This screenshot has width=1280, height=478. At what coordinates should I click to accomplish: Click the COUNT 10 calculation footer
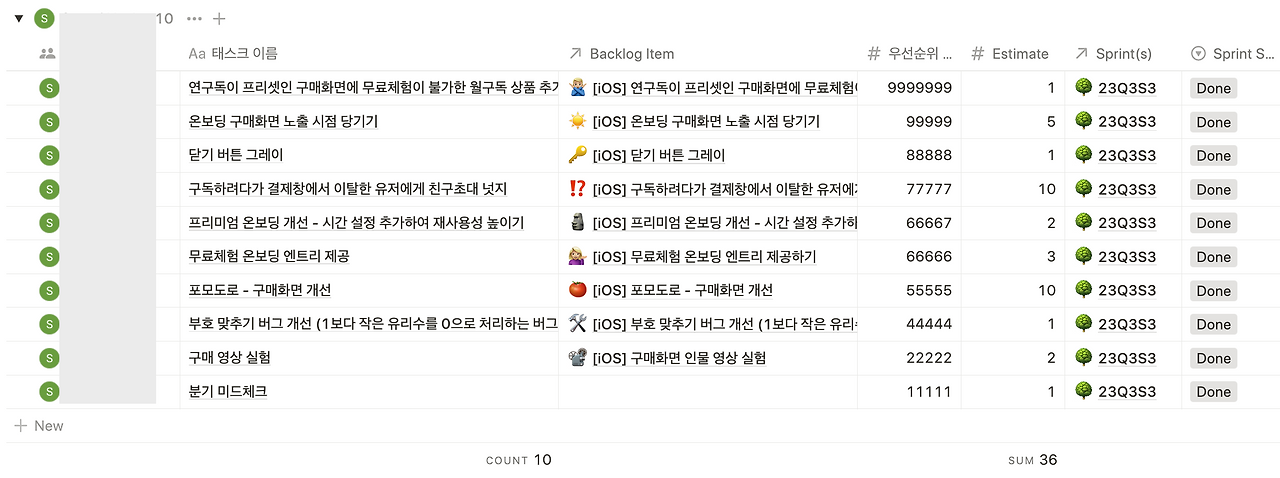point(518,460)
